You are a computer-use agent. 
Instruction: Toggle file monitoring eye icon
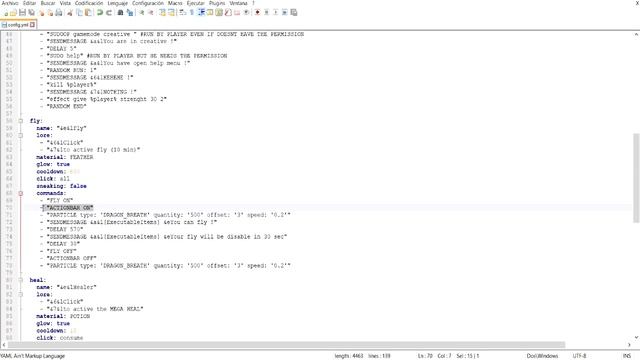point(247,13)
